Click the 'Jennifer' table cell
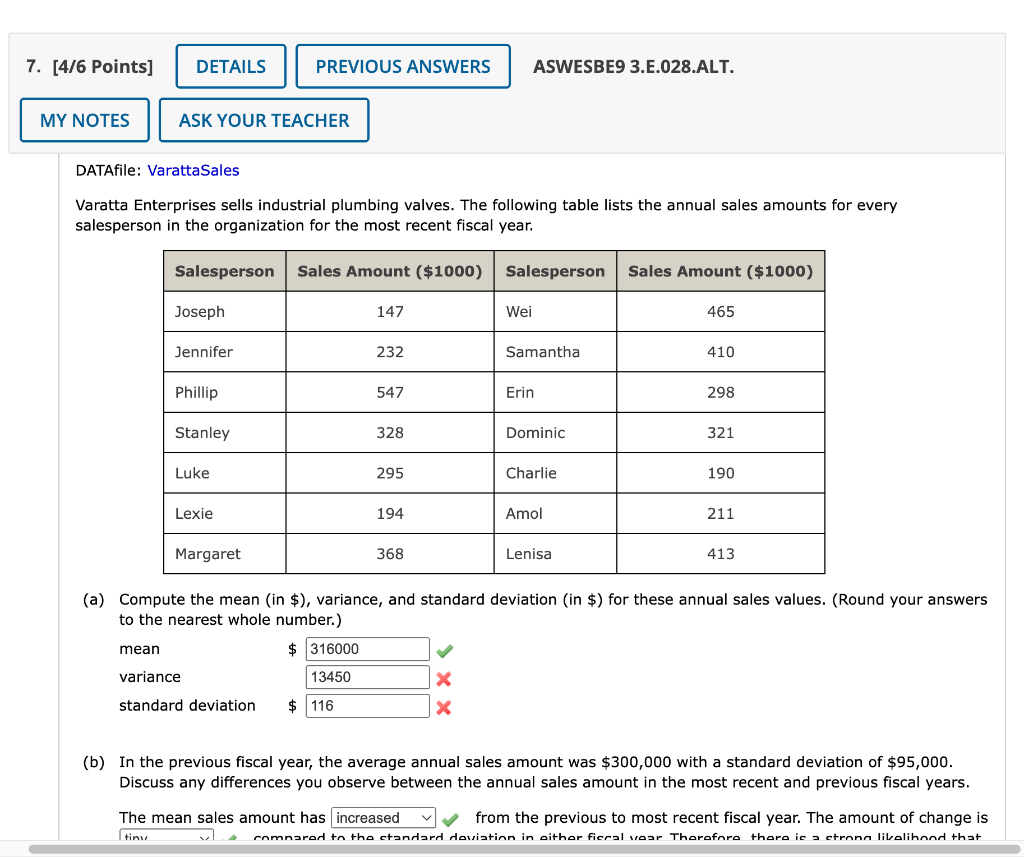Image resolution: width=1024 pixels, height=857 pixels. coord(225,352)
